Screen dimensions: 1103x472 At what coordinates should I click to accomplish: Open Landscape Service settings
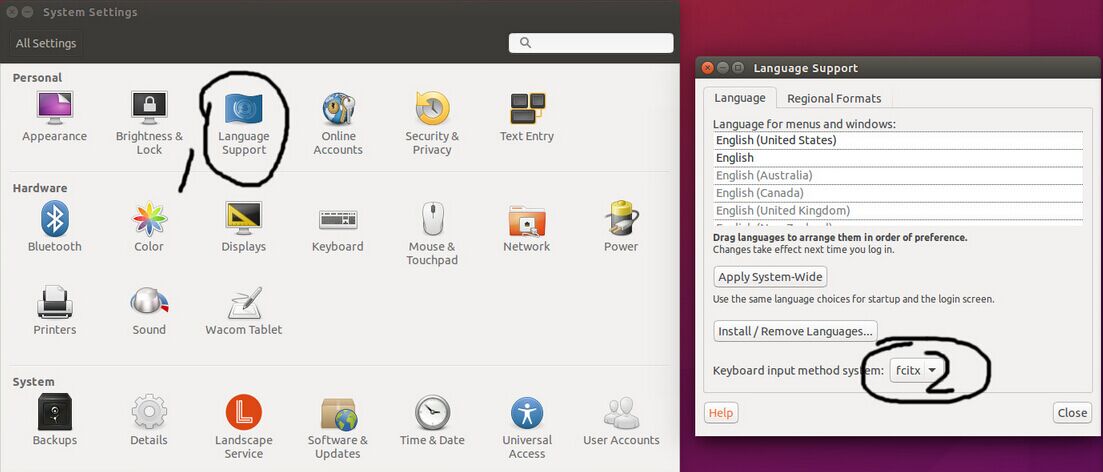243,426
